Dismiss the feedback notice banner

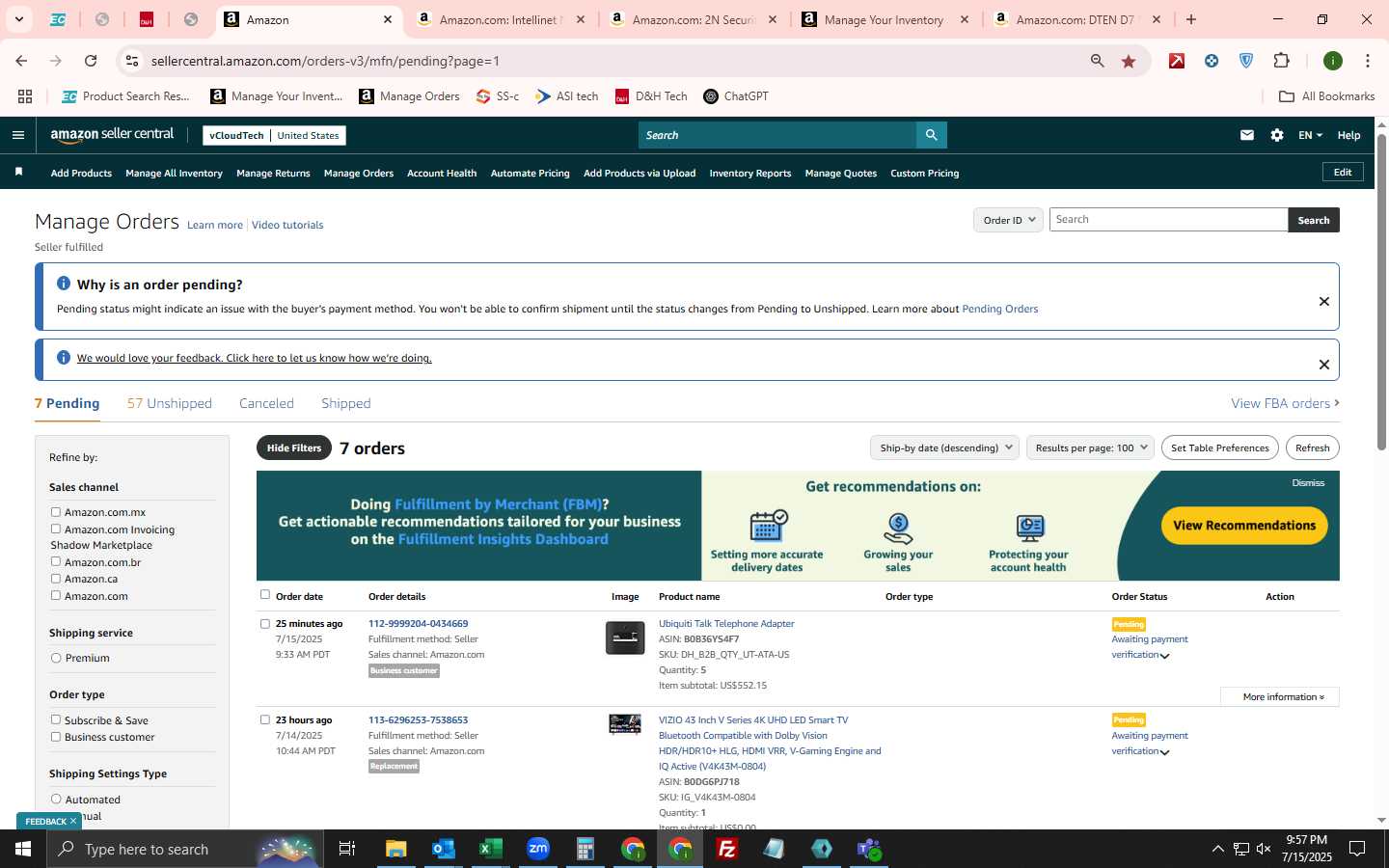1324,365
